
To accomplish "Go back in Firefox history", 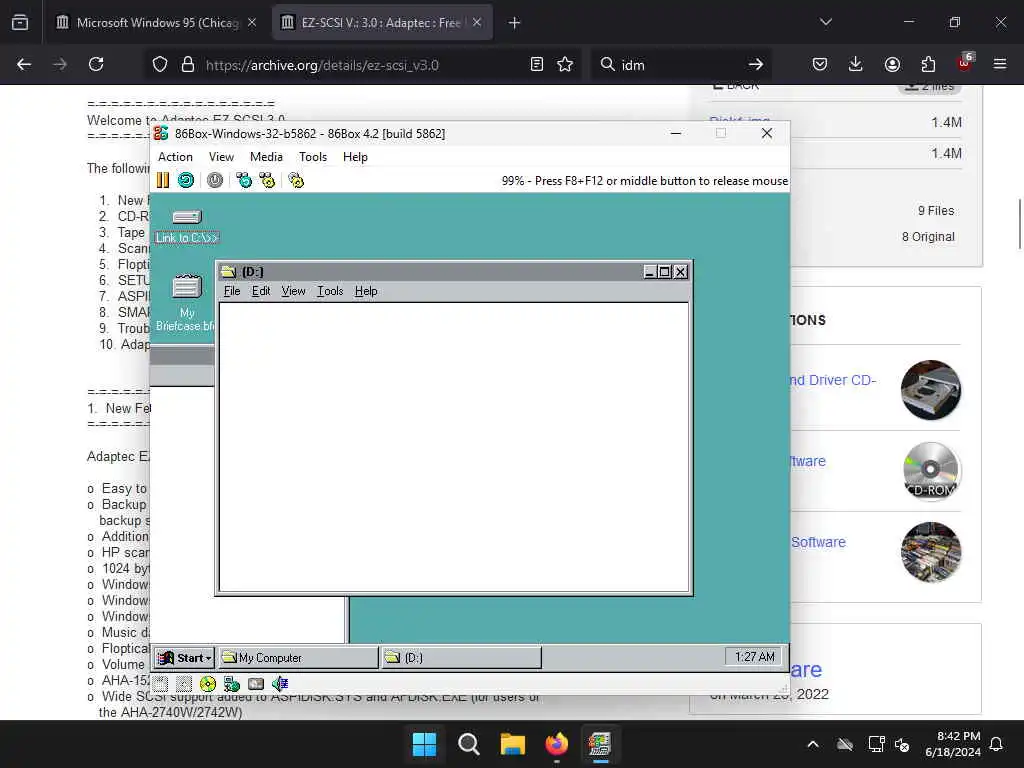I will pos(24,64).
